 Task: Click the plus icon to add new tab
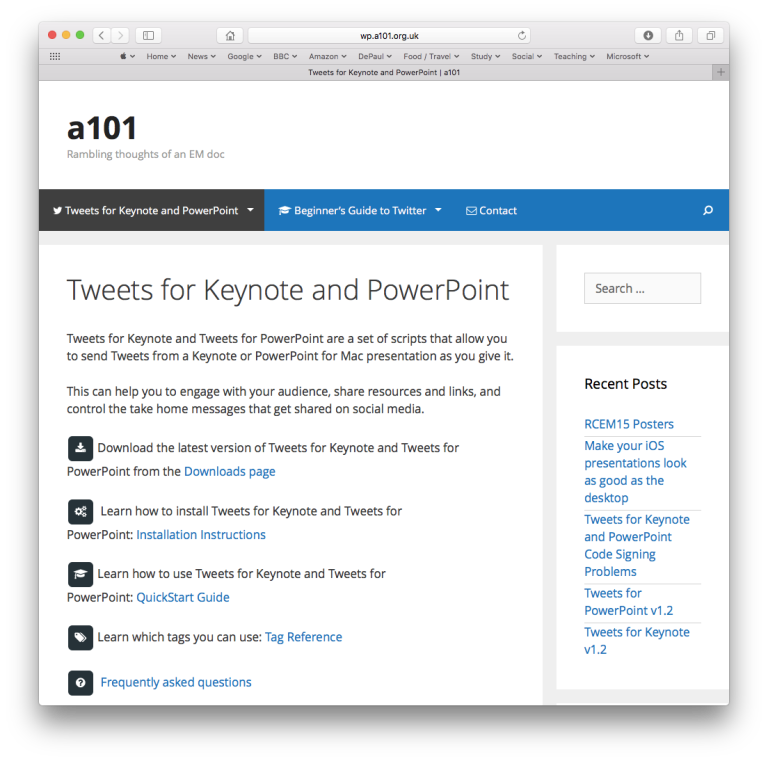coord(720,72)
